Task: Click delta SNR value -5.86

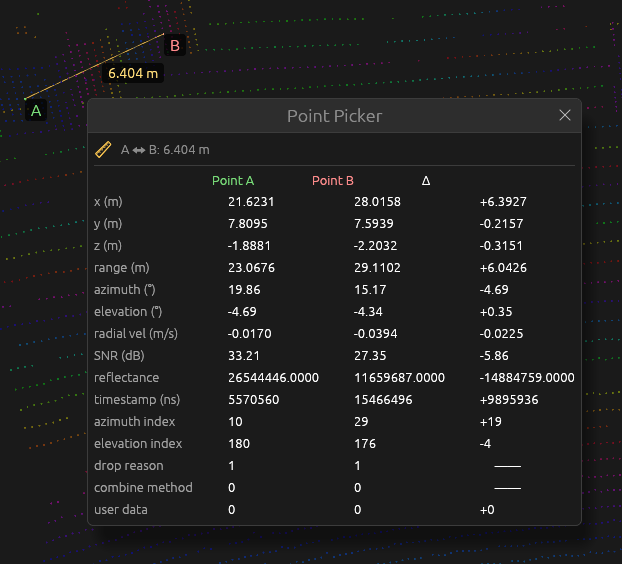Action: [494, 356]
